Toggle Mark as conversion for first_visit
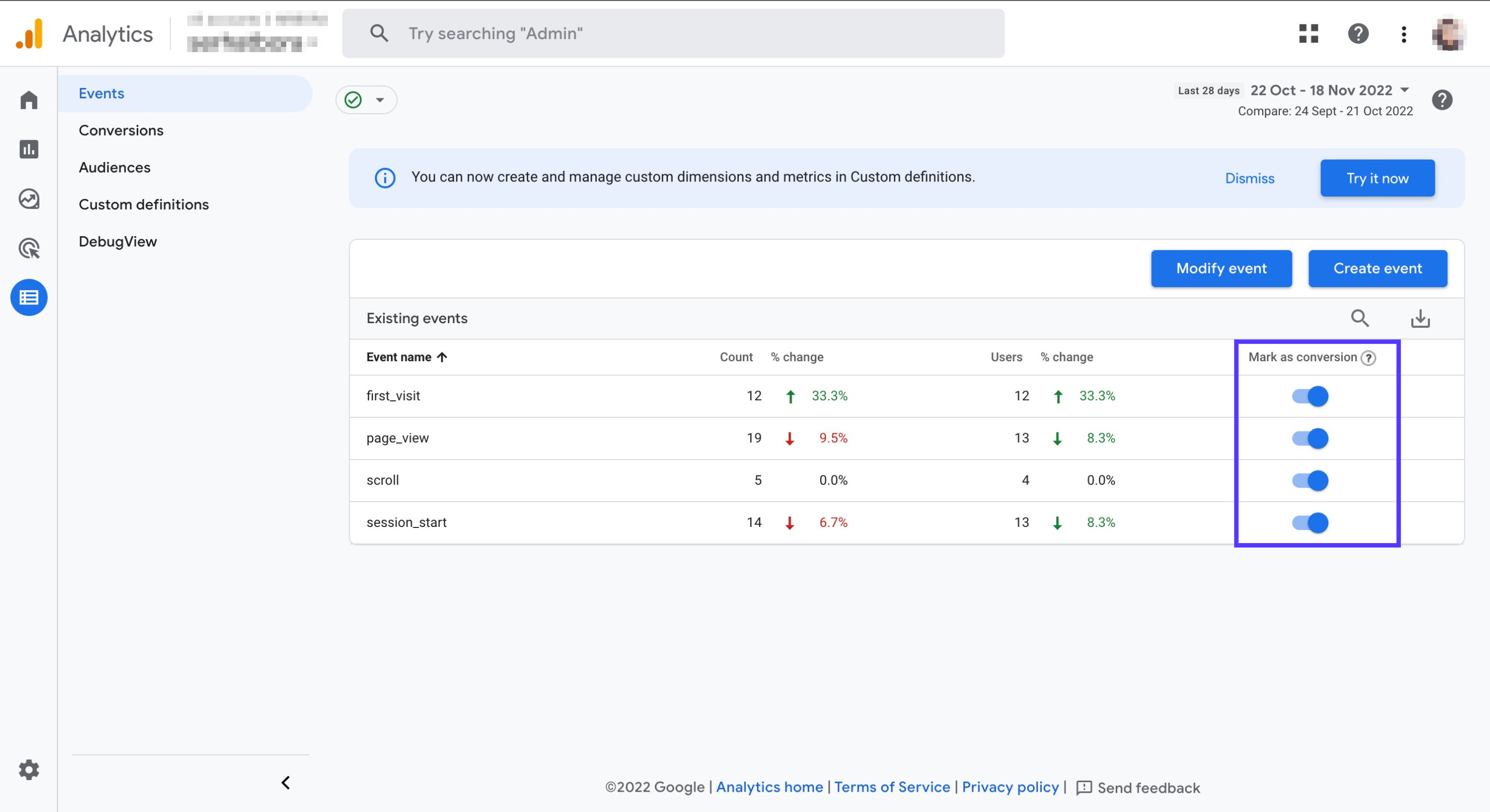 (x=1310, y=395)
